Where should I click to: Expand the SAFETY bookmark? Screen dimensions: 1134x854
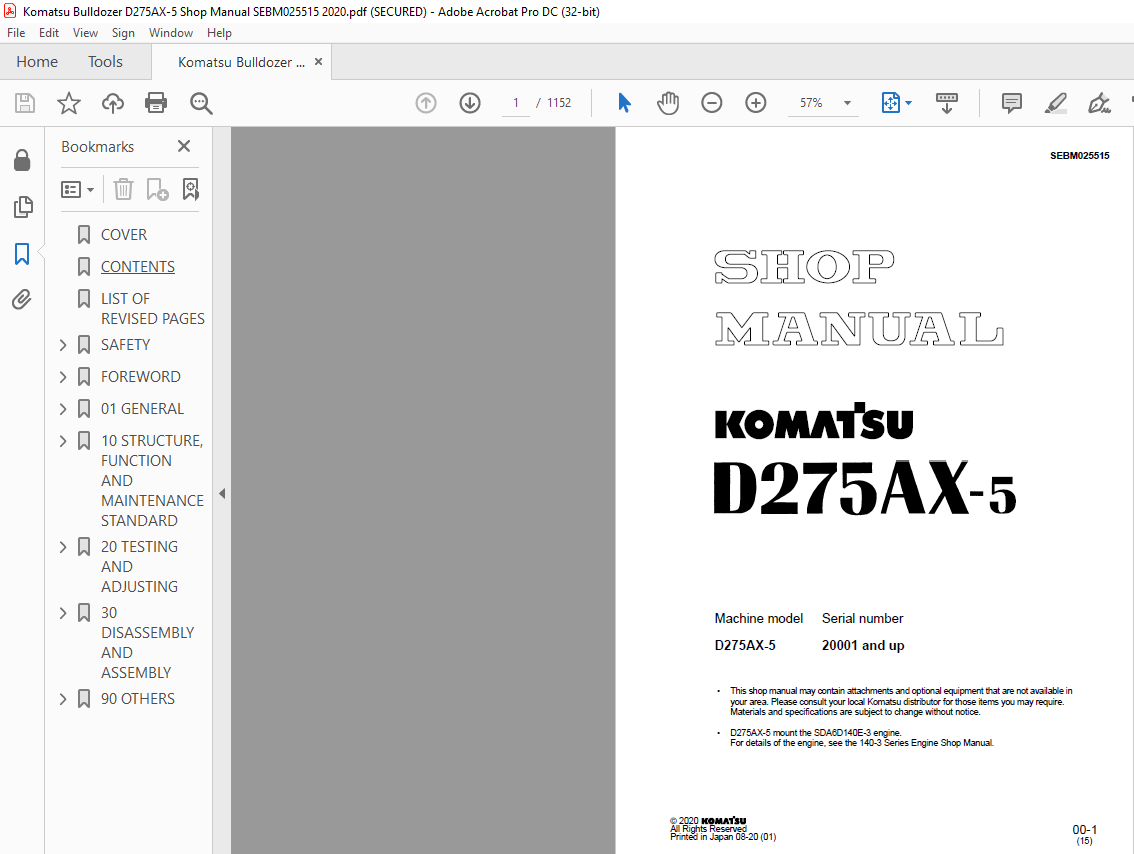(x=63, y=345)
